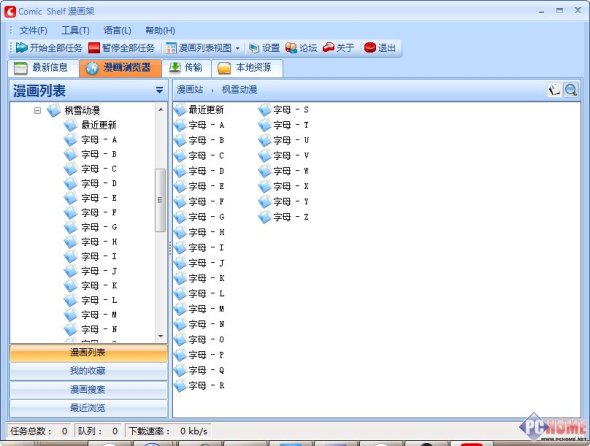Click the 枫雪动漫 breadcrumb link
Viewport: 590px width, 446px height.
[239, 90]
